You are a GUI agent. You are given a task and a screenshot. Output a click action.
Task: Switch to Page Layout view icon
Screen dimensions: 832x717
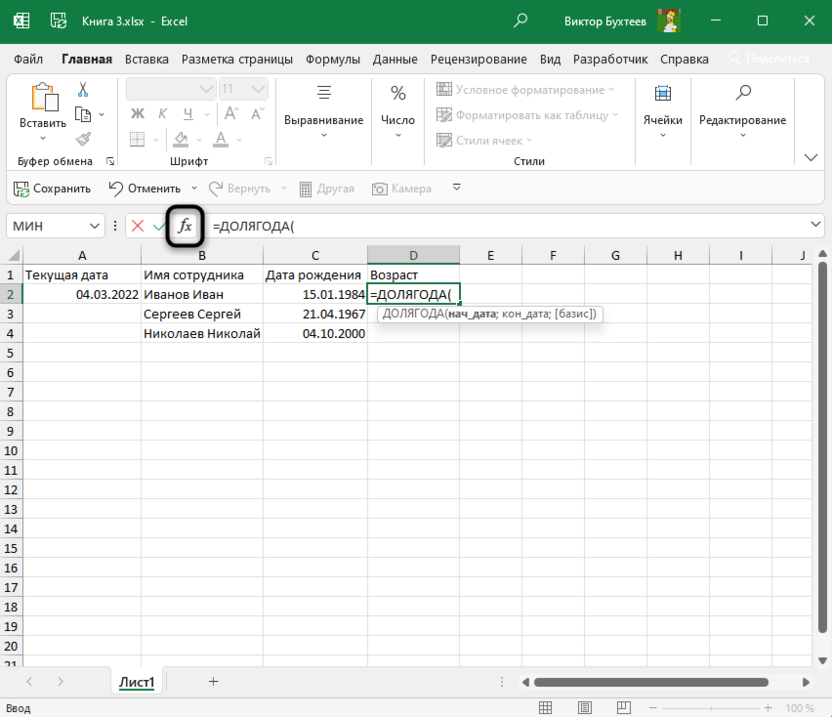pos(585,707)
